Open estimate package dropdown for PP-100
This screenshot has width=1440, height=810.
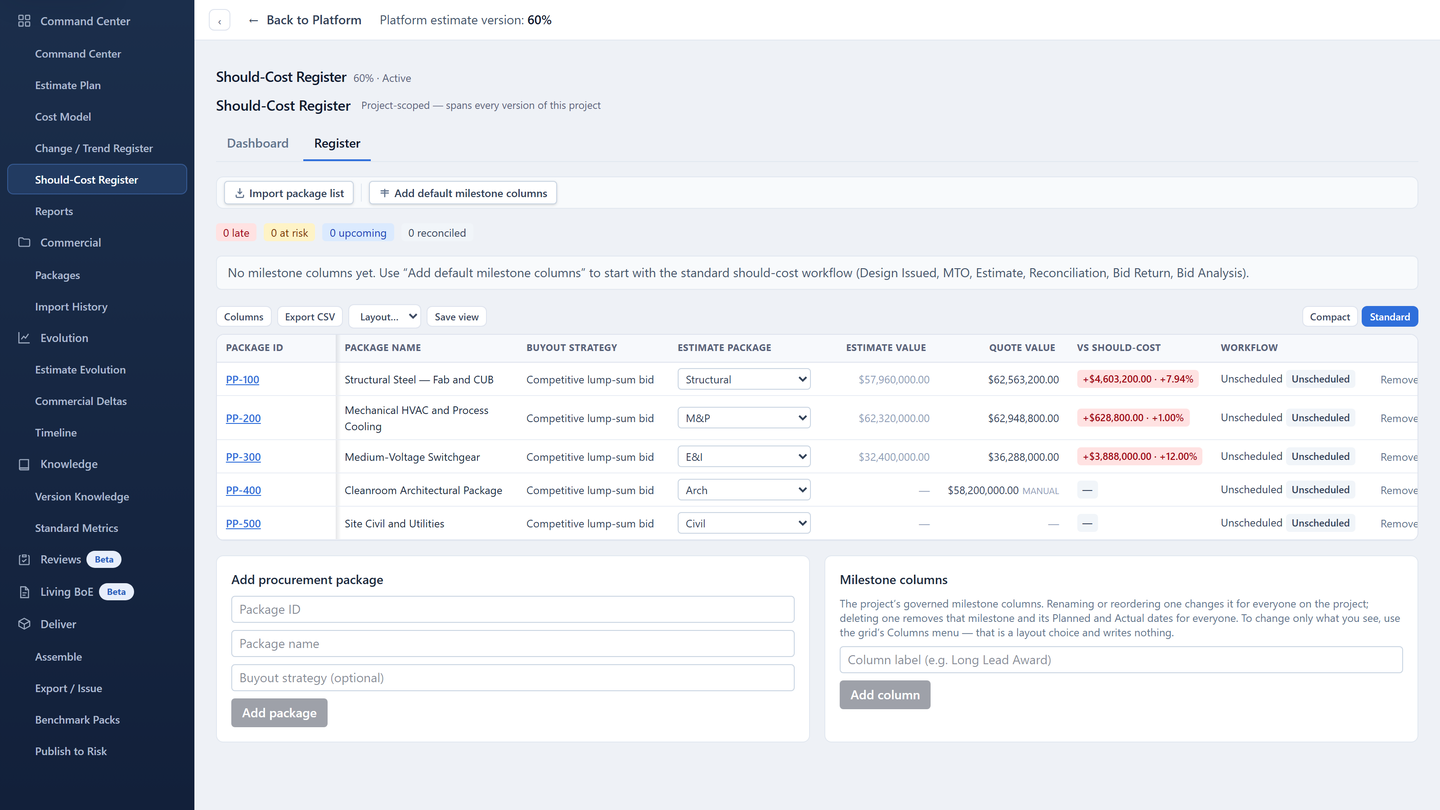pyautogui.click(x=744, y=380)
